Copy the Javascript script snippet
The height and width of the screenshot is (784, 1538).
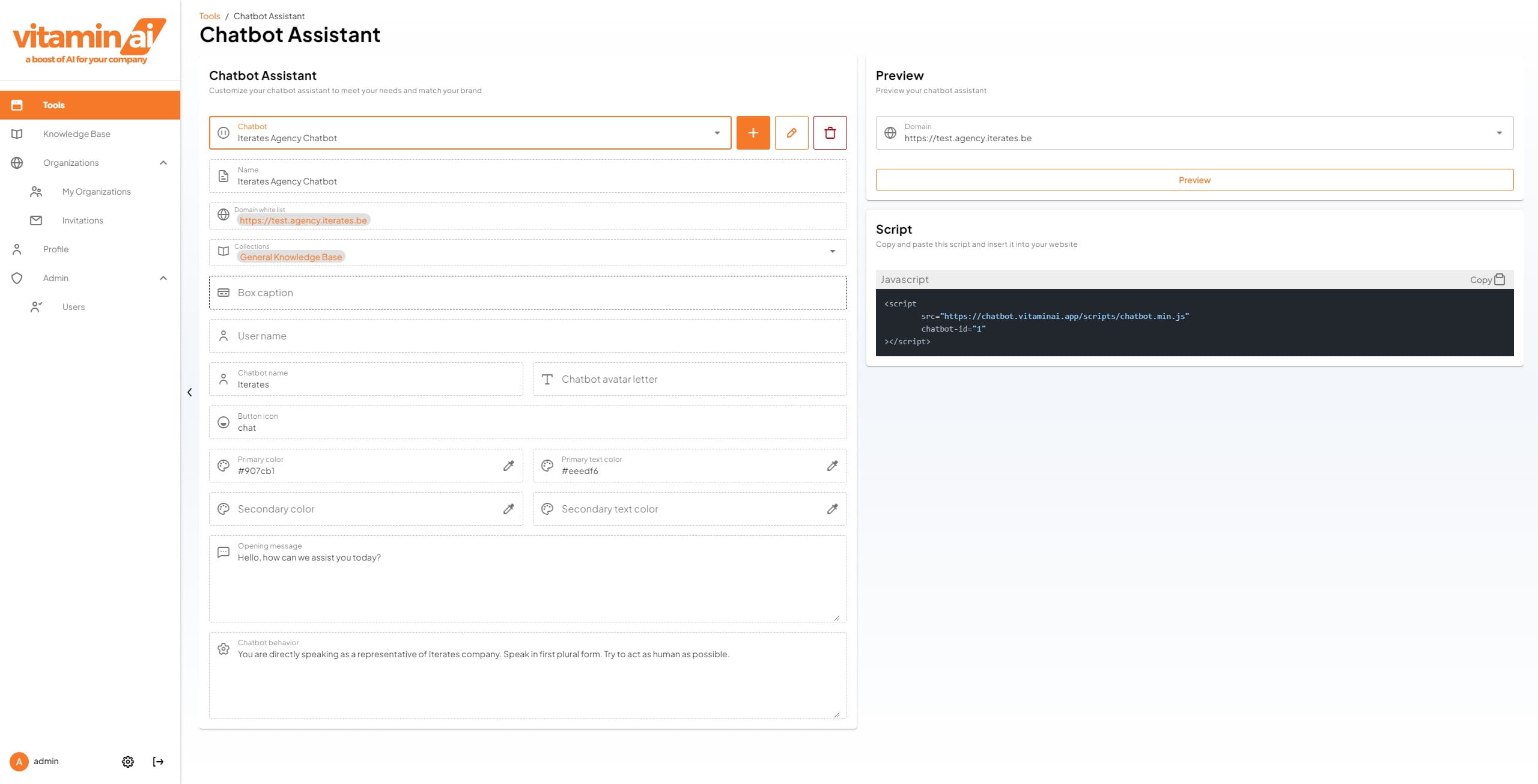pyautogui.click(x=1487, y=279)
